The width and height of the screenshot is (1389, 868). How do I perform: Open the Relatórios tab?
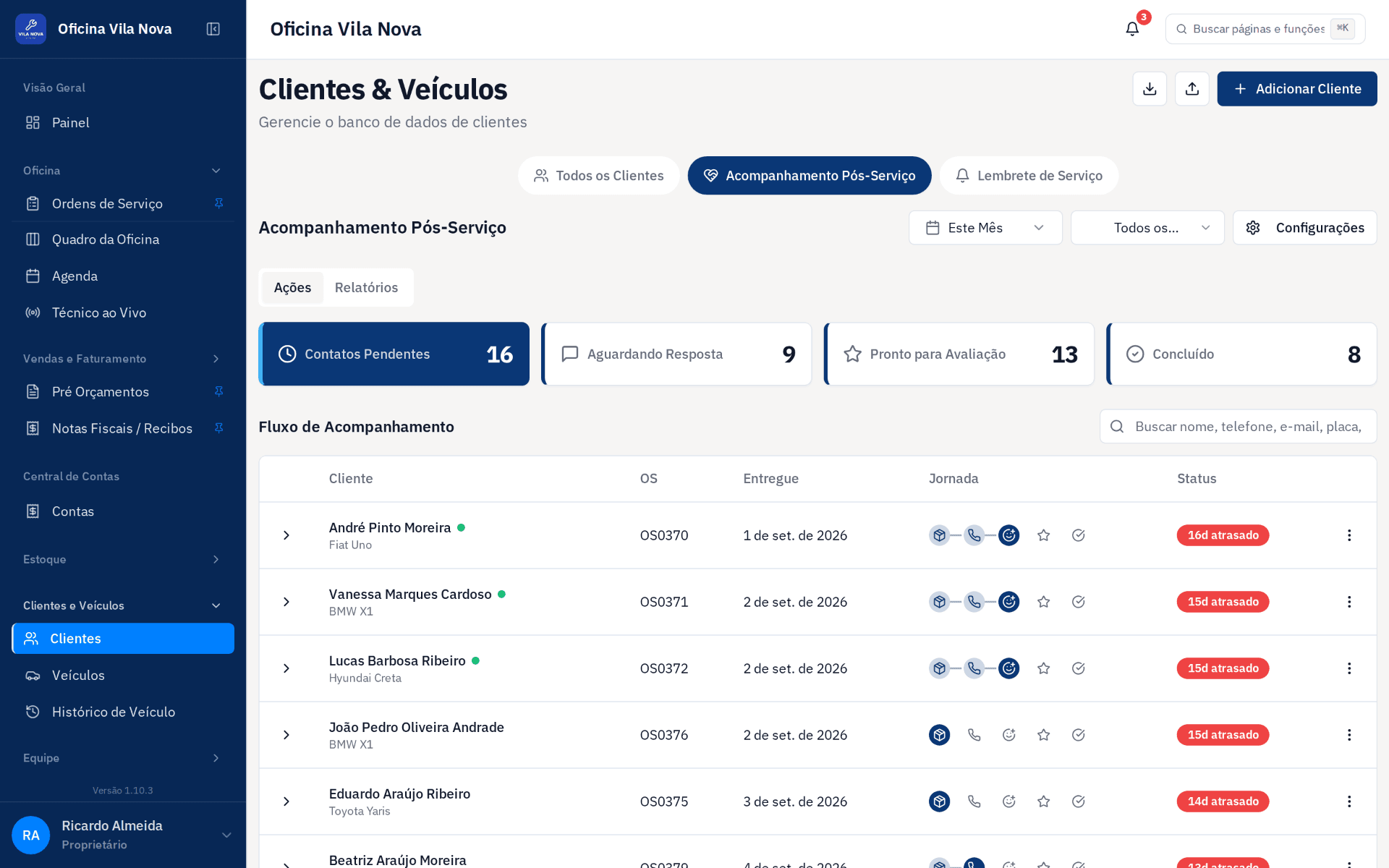point(366,288)
